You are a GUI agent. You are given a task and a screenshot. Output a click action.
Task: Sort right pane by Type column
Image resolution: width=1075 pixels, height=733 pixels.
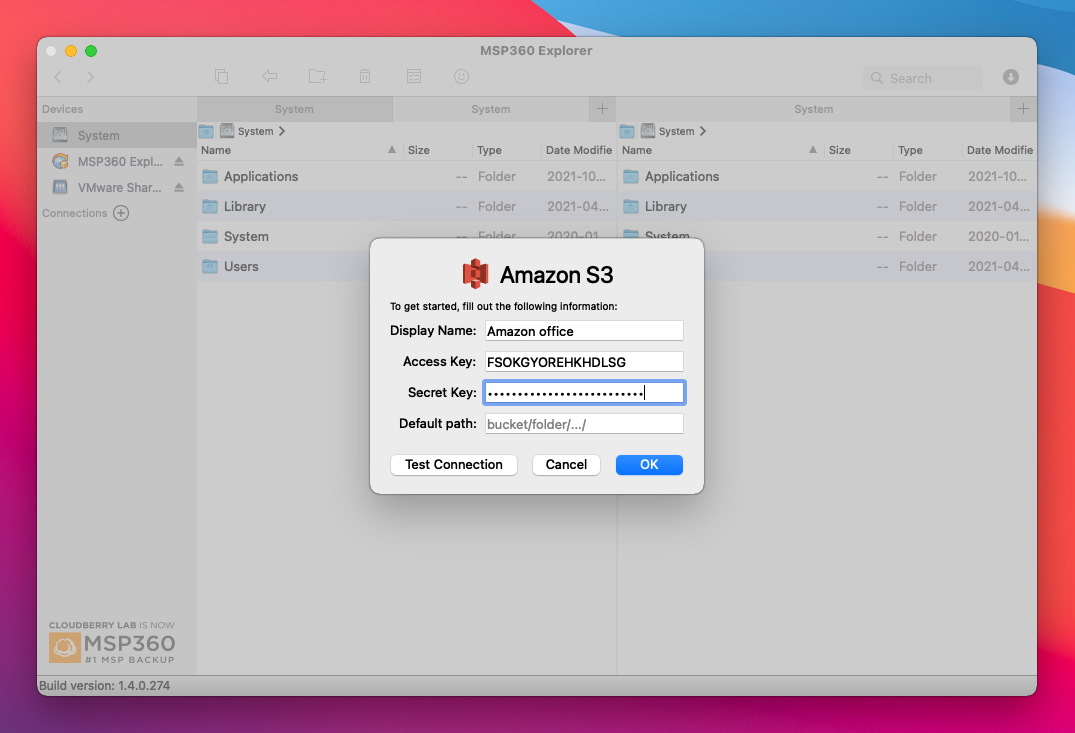(928, 149)
